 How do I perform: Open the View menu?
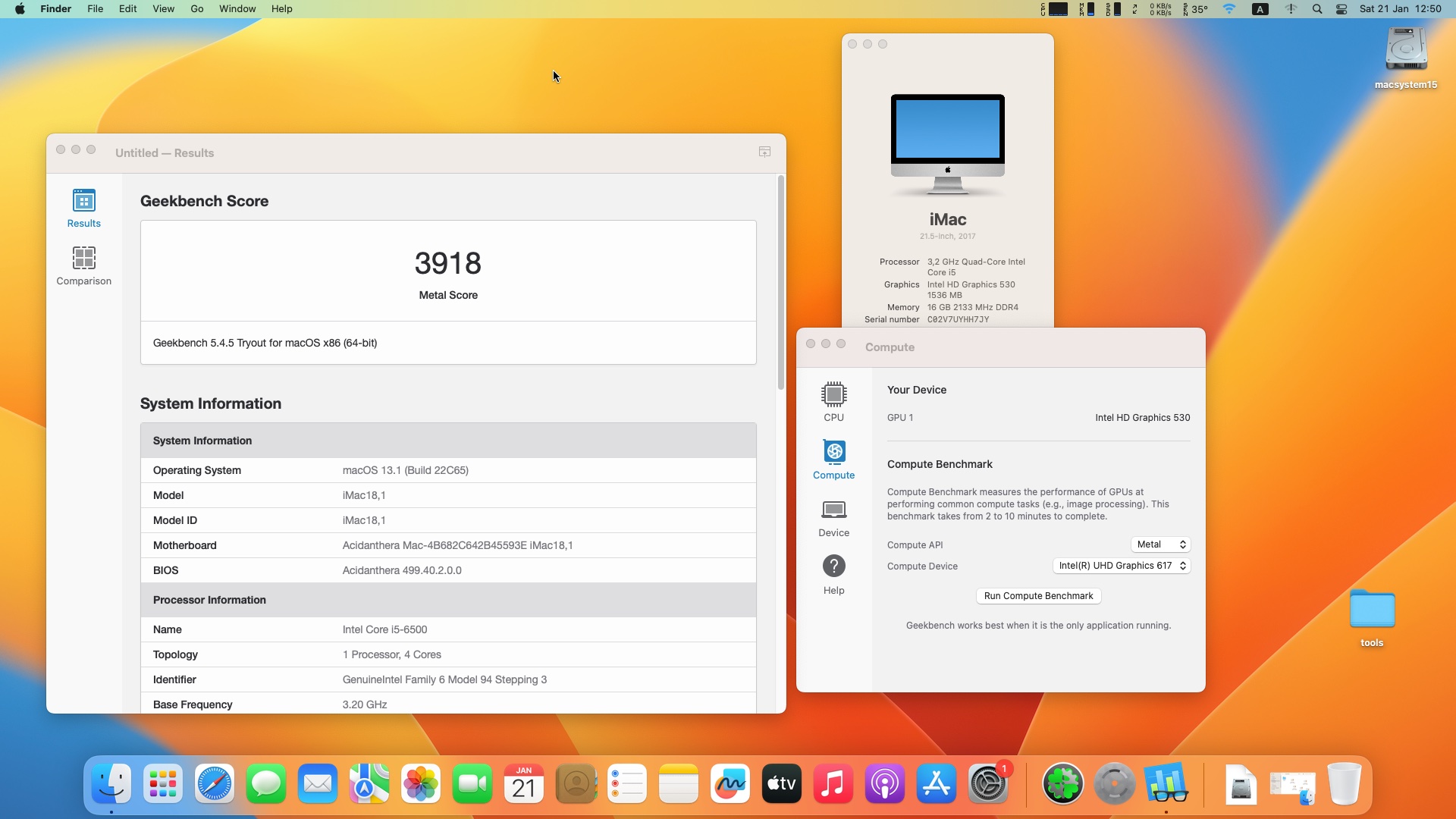[x=163, y=9]
